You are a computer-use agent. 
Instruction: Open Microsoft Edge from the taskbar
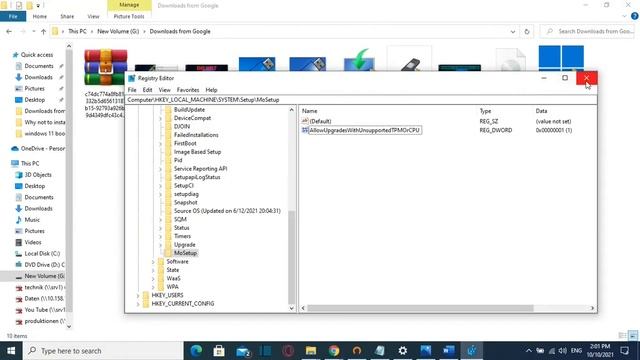[x=196, y=351]
